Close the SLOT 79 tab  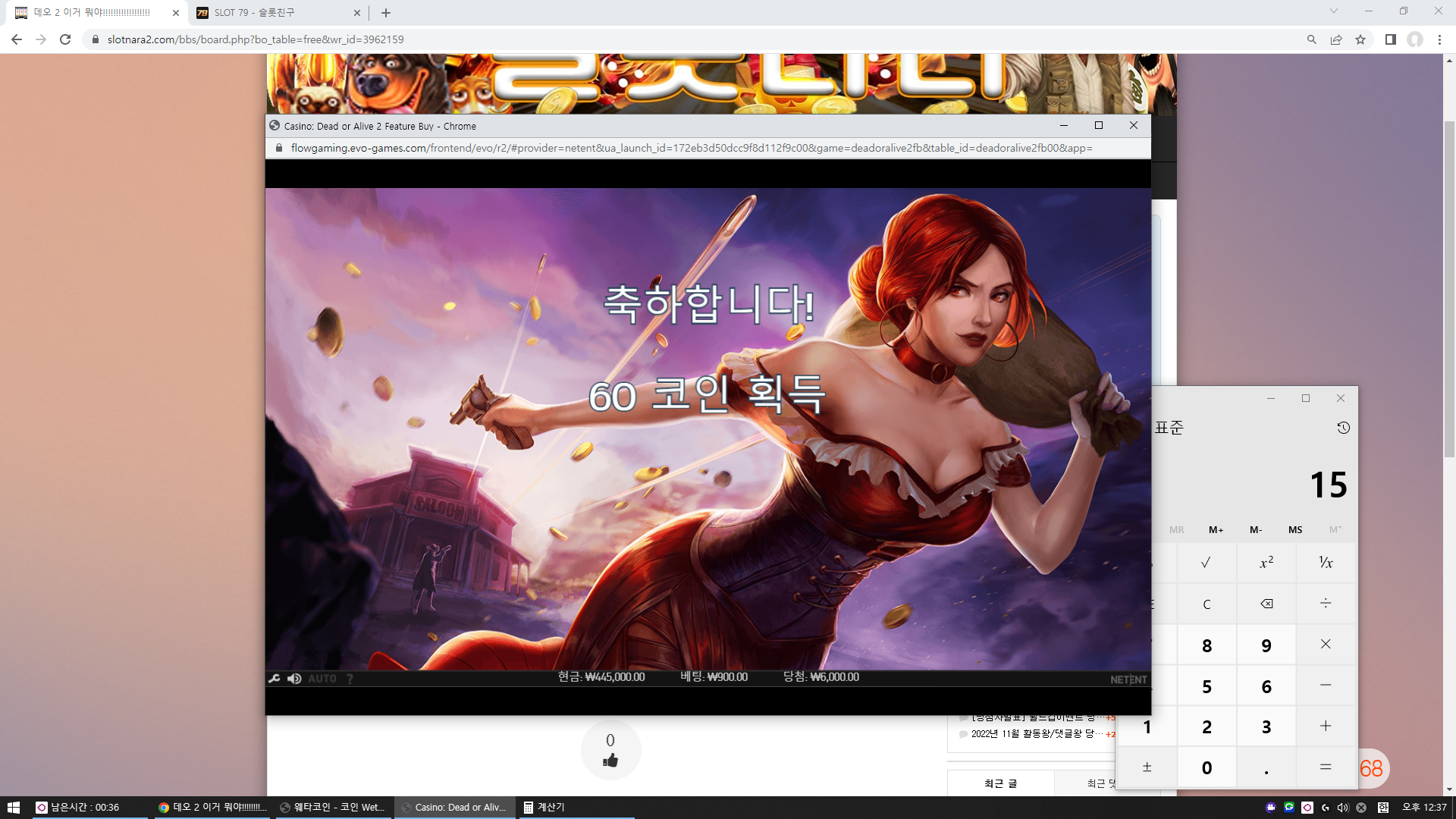tap(357, 13)
